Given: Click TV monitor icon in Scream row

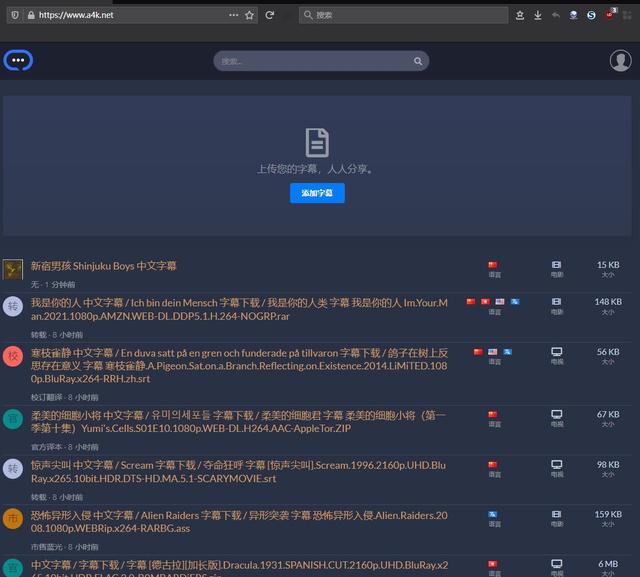Looking at the screenshot, I should tap(557, 464).
